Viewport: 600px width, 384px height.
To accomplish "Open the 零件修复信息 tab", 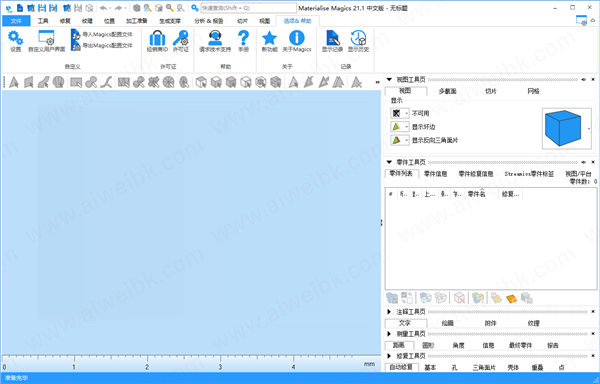I will point(476,174).
